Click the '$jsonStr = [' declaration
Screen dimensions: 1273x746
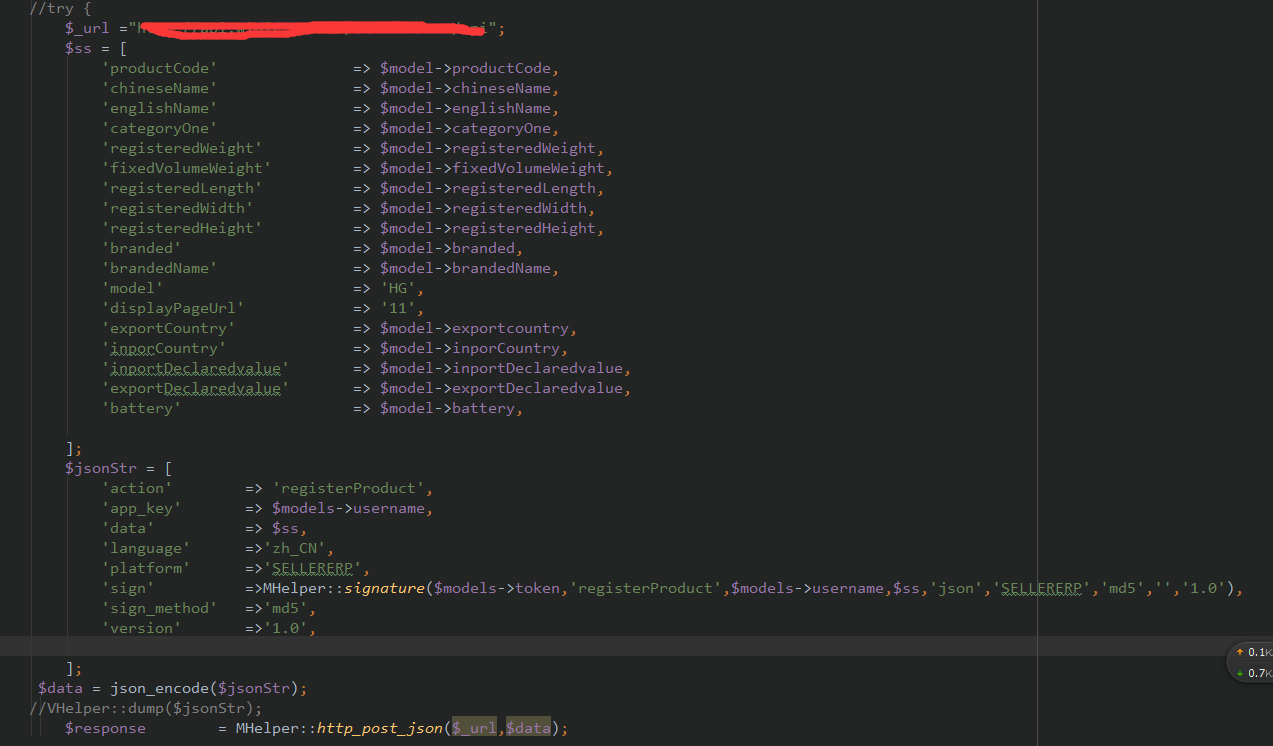[x=119, y=468]
